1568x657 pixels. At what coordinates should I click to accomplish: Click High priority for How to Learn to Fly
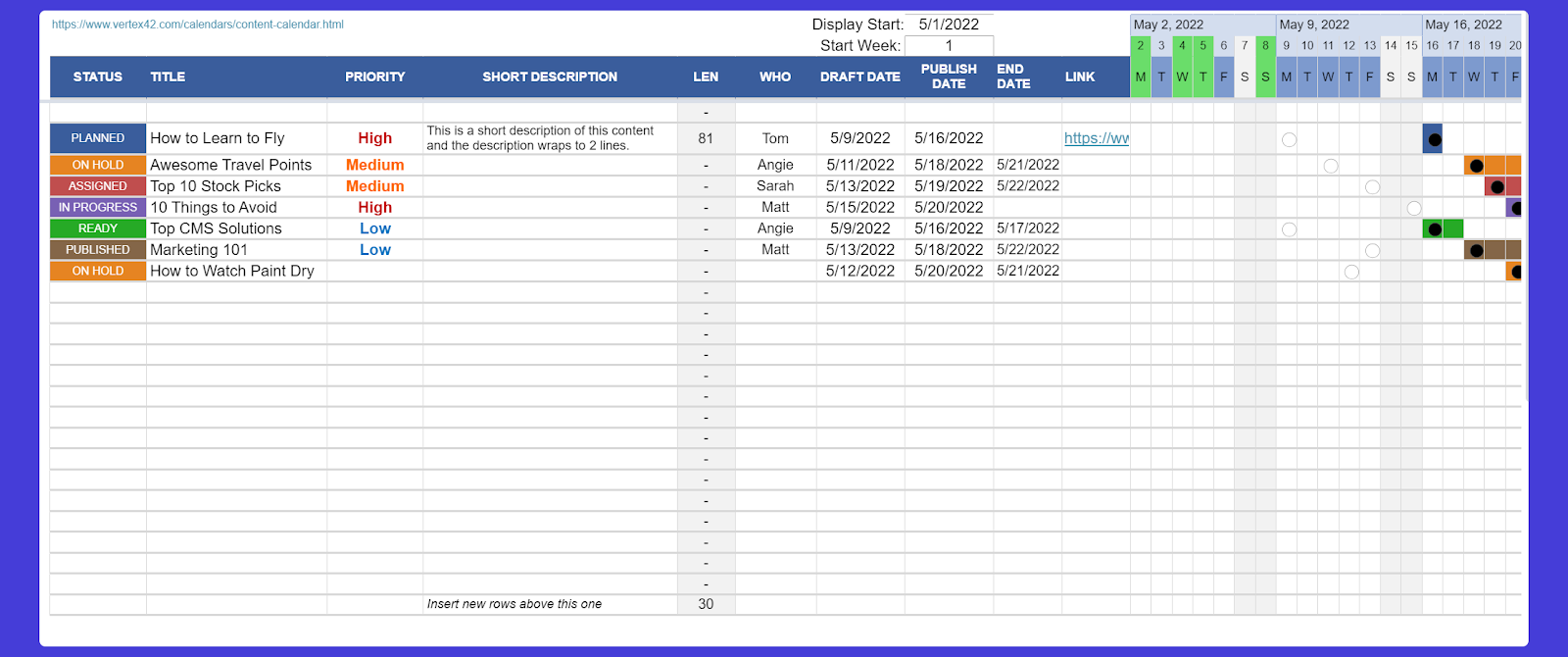[374, 138]
